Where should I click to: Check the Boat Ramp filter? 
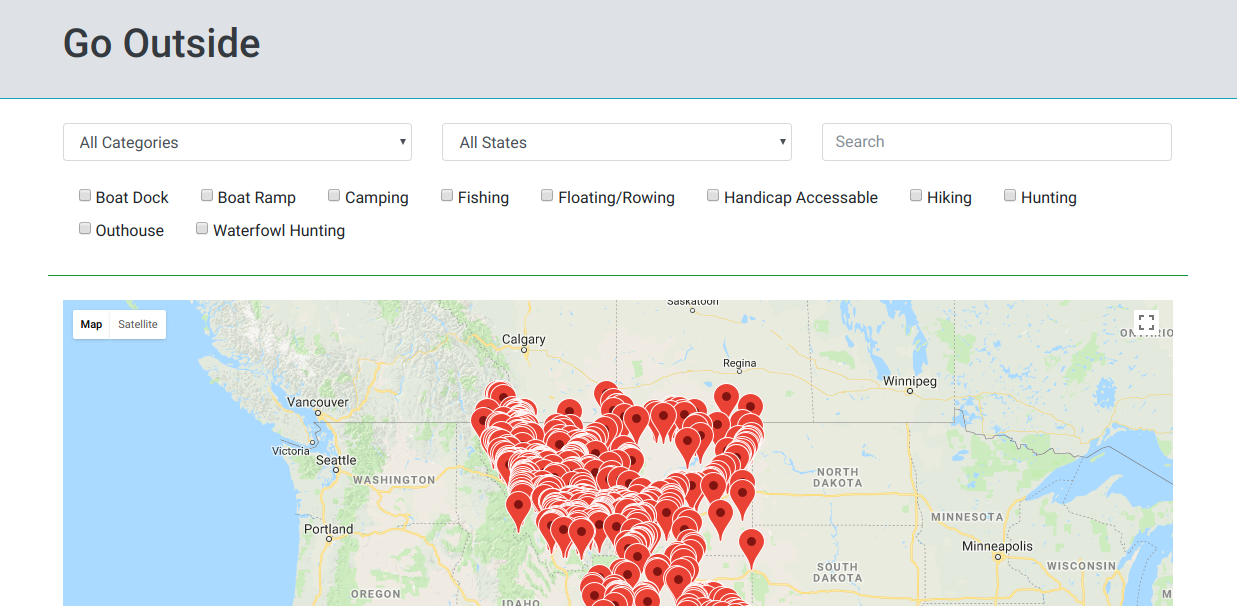click(207, 196)
